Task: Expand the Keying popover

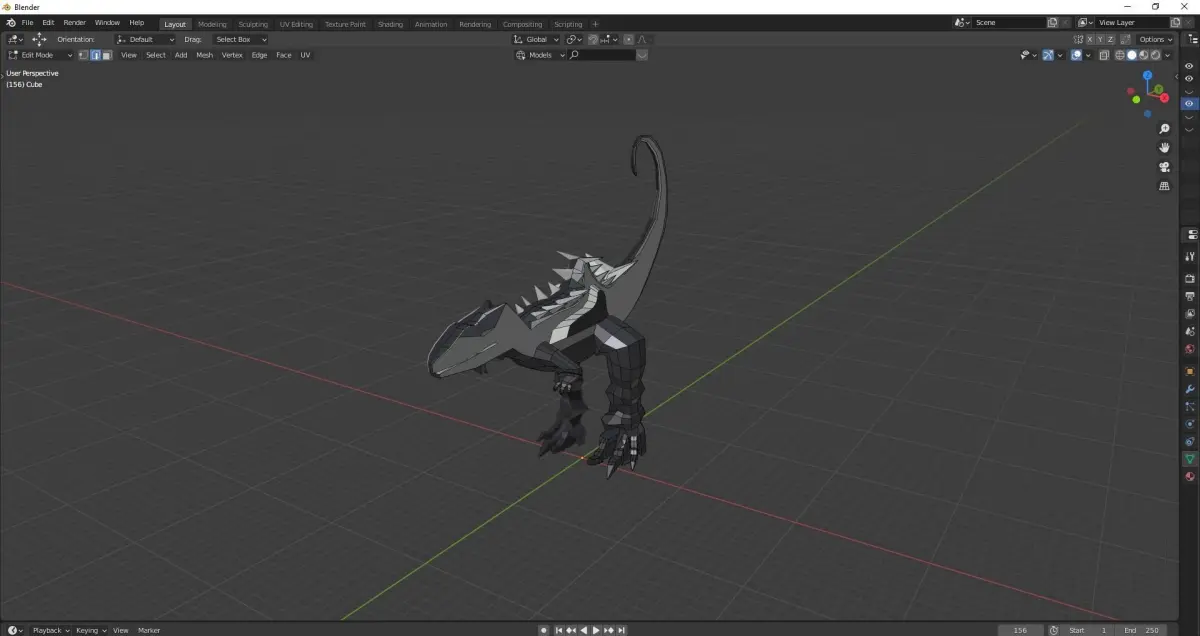Action: pyautogui.click(x=90, y=630)
